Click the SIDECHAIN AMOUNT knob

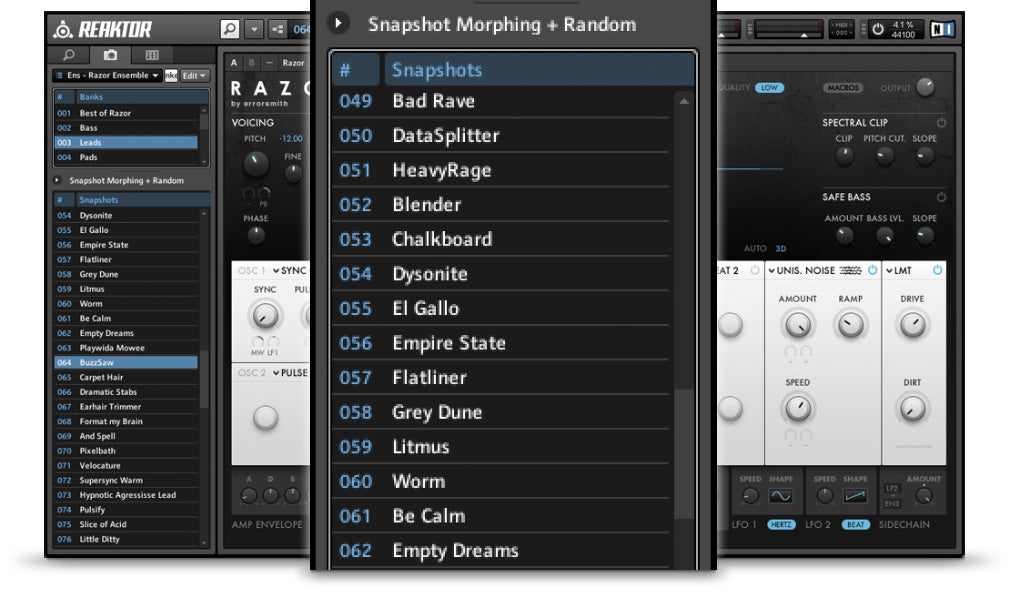[924, 496]
